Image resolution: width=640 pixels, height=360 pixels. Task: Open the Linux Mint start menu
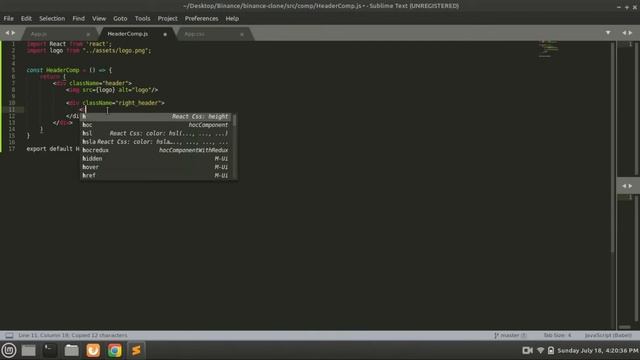[x=9, y=350]
